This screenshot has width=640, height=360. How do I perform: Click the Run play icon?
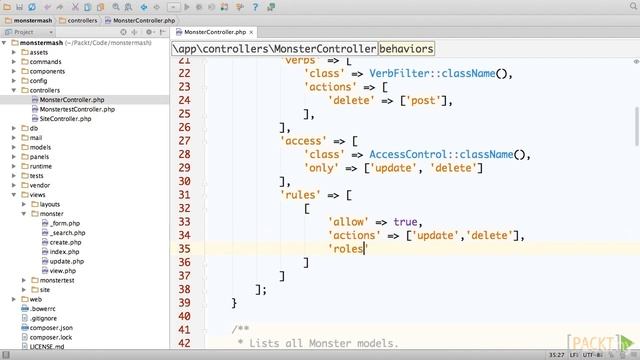(x=187, y=7)
